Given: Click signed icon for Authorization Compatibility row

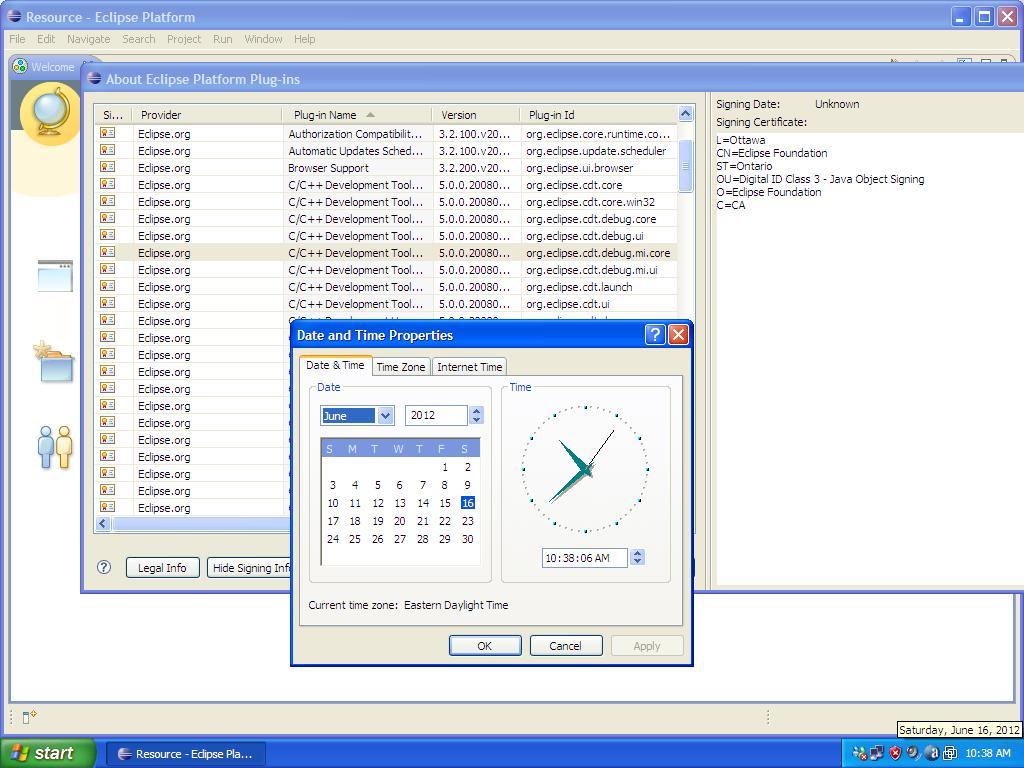Looking at the screenshot, I should [x=107, y=133].
